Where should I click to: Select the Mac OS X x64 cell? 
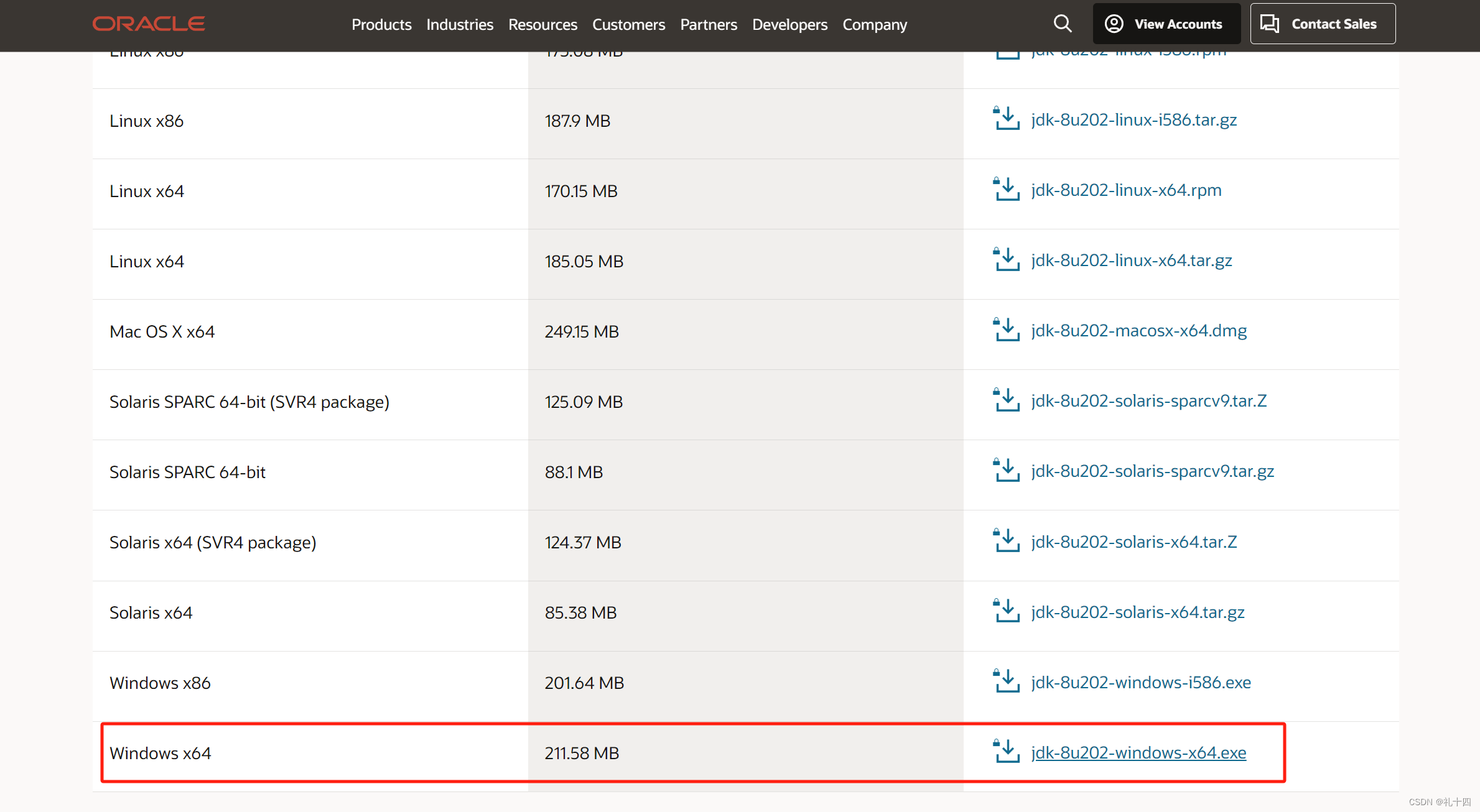pyautogui.click(x=310, y=334)
